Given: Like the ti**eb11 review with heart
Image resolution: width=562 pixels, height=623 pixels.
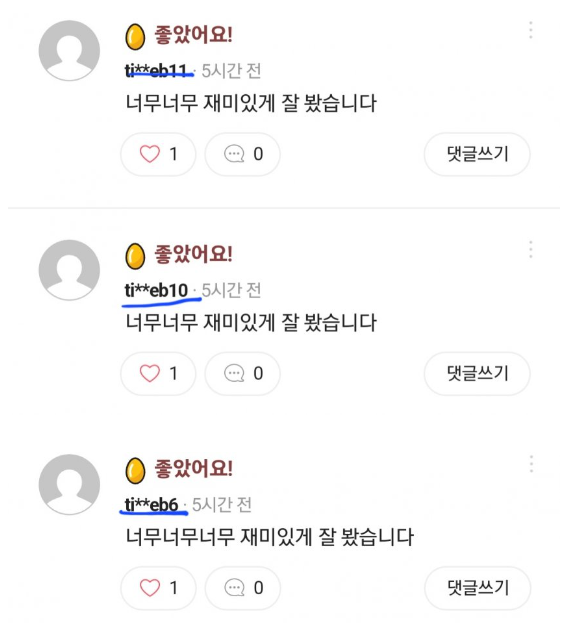Looking at the screenshot, I should coord(158,154).
